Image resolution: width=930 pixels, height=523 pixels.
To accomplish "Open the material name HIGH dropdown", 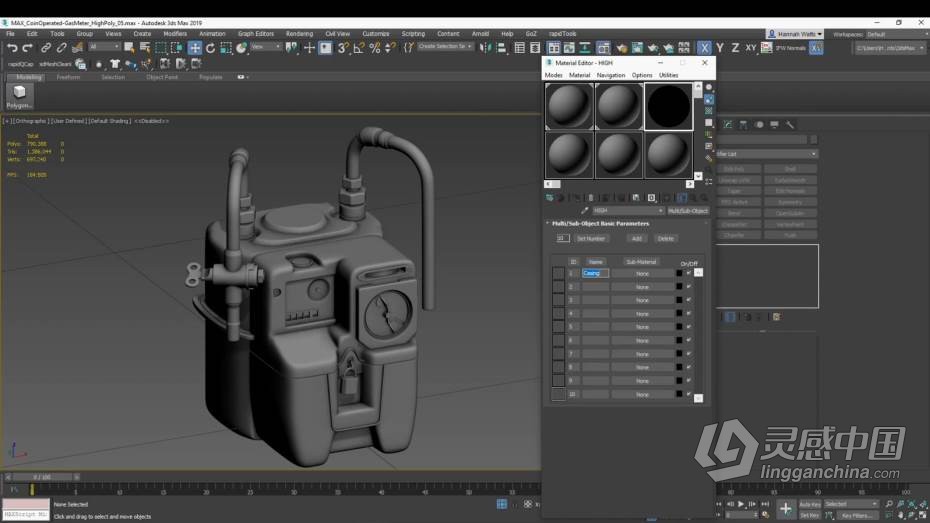I will point(628,211).
